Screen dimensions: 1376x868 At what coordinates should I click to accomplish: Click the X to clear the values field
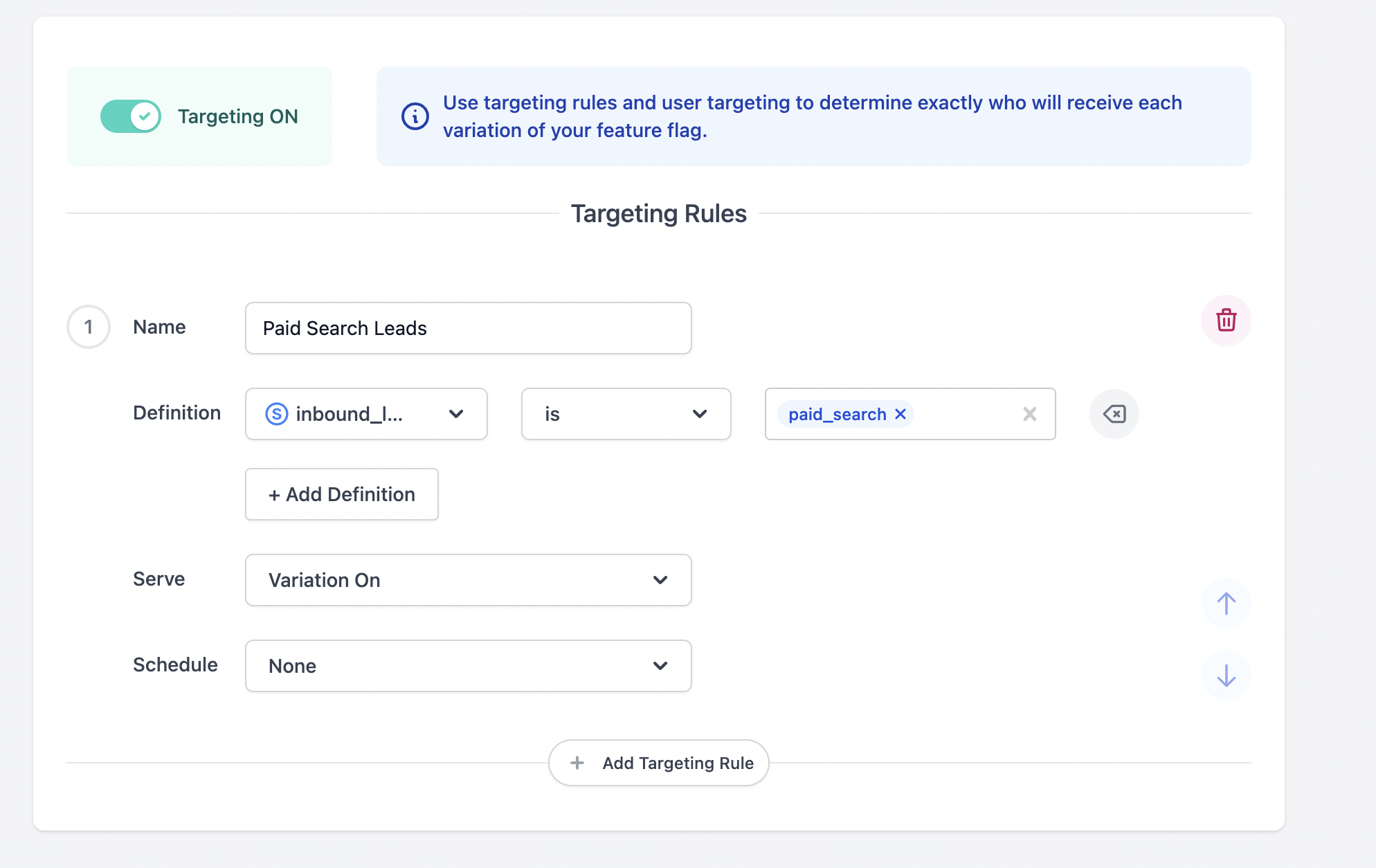pos(1029,414)
